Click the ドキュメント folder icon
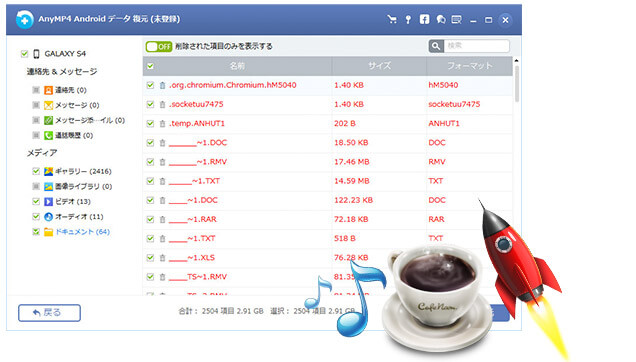The width and height of the screenshot is (636, 362). click(x=48, y=232)
